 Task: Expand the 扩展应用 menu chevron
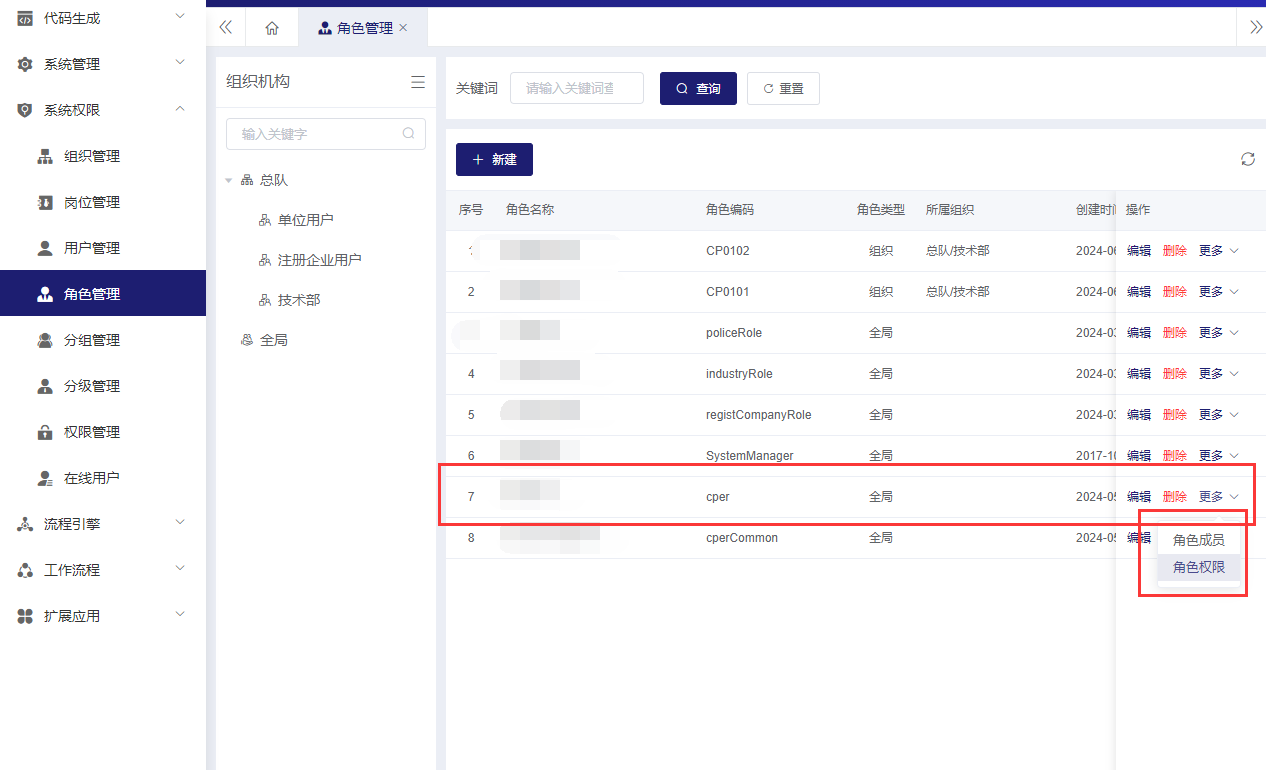click(180, 615)
